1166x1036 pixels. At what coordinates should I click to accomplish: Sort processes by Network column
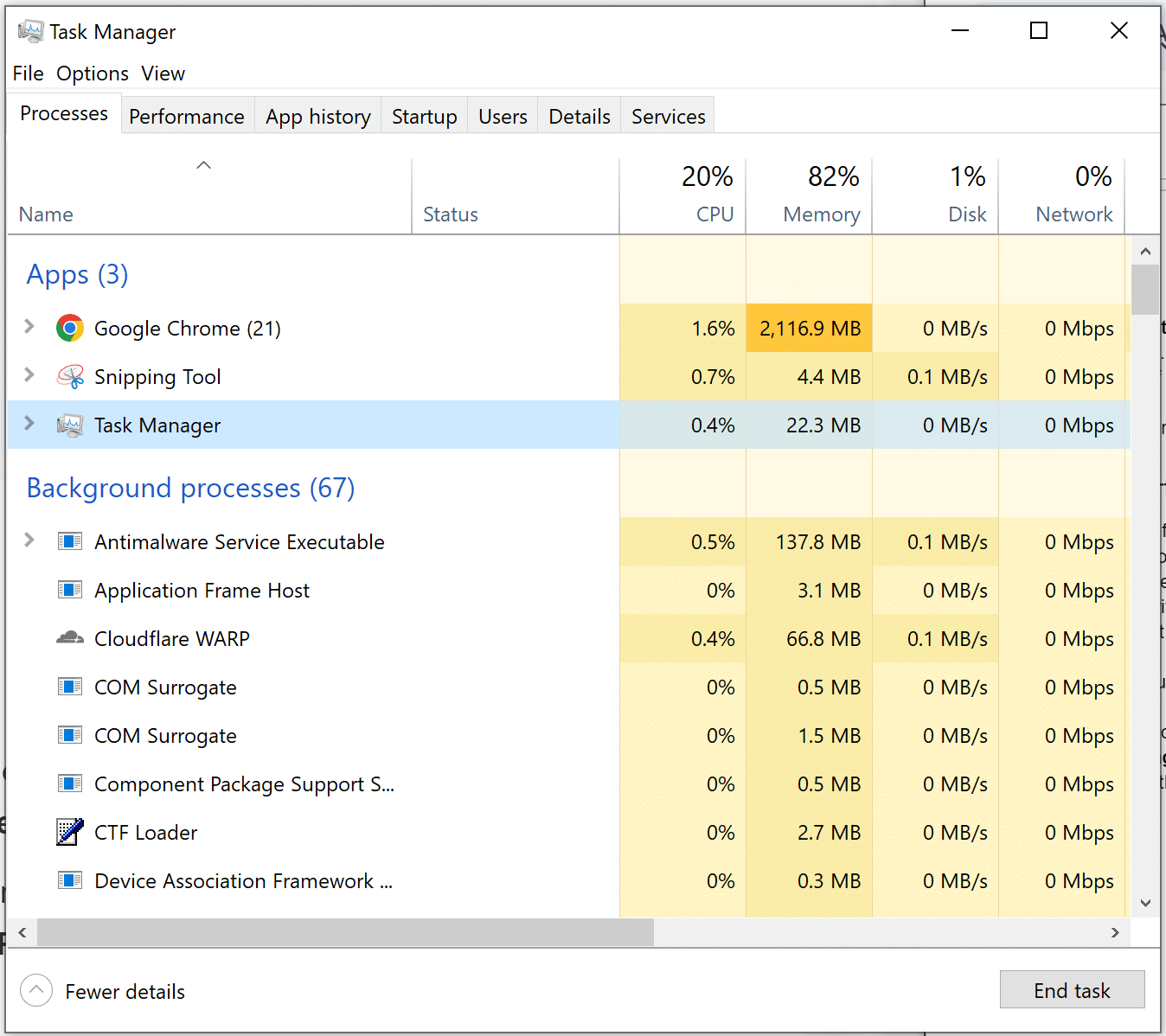(1061, 196)
